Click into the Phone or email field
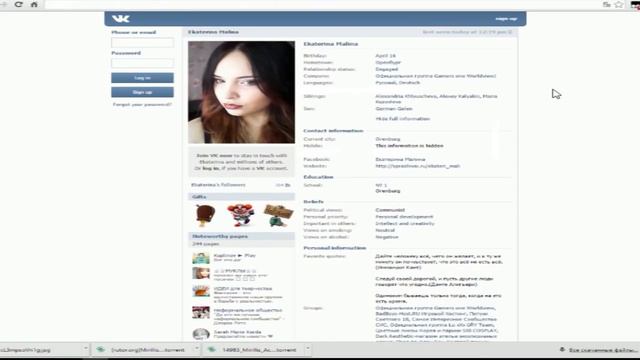The image size is (640, 360). [142, 42]
